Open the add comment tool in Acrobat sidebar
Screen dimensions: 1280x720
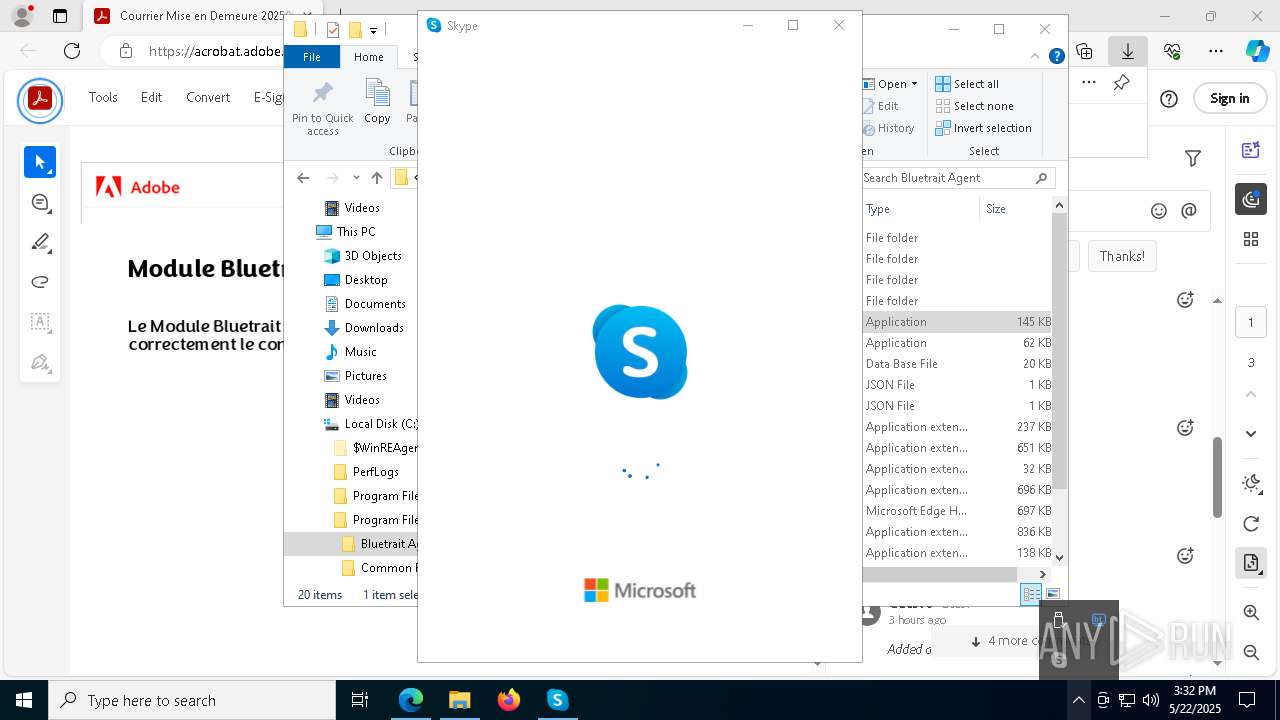pyautogui.click(x=40, y=202)
